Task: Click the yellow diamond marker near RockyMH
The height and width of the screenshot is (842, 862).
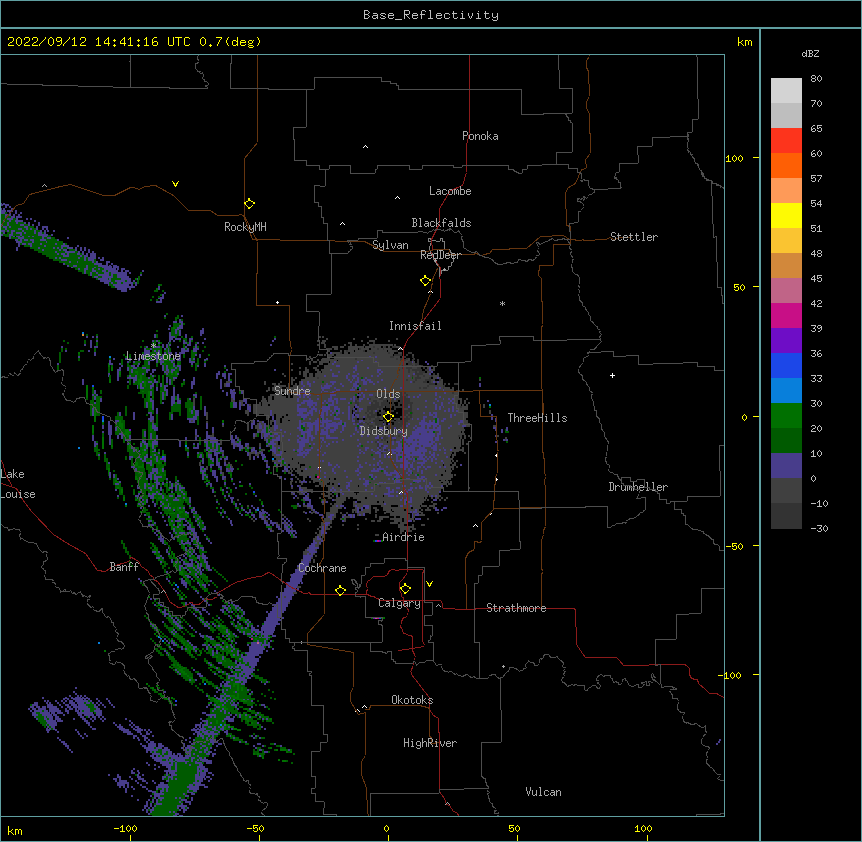Action: click(250, 204)
